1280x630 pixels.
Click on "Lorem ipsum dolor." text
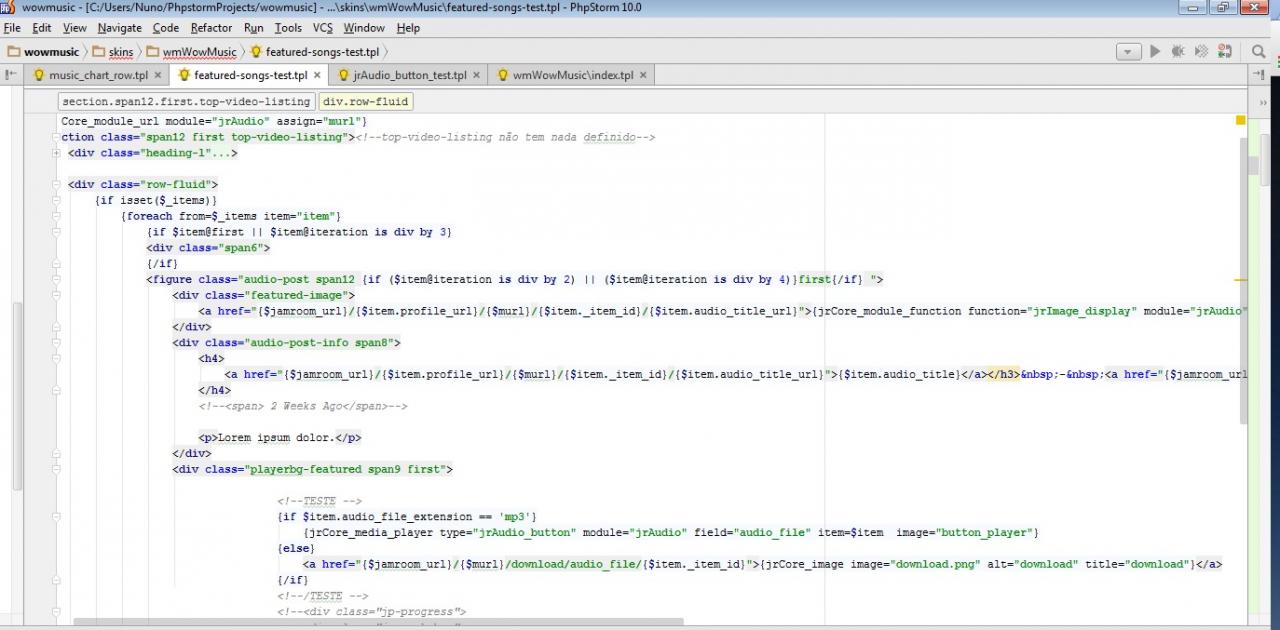[277, 437]
